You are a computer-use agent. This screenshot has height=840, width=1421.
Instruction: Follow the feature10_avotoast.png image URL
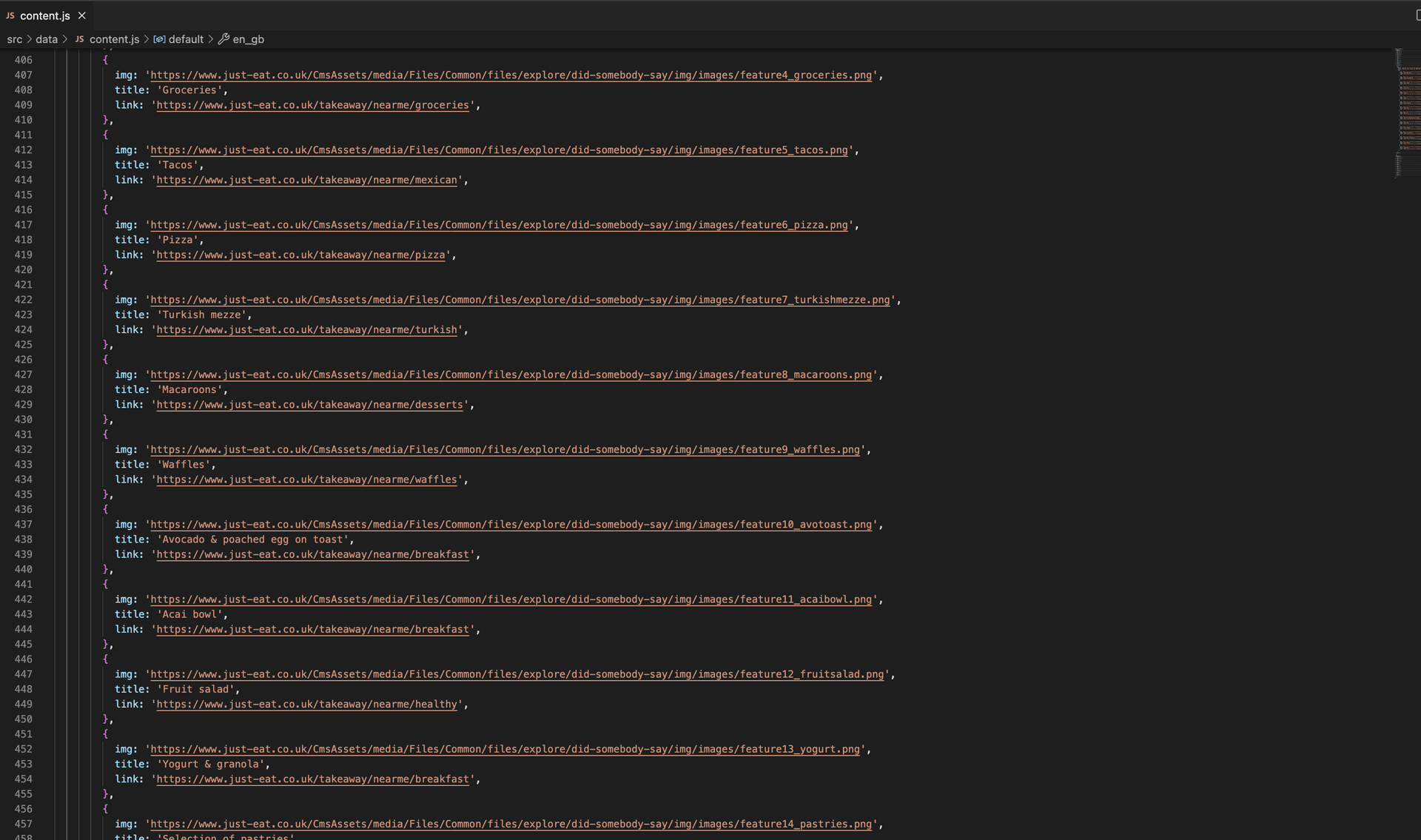coord(511,525)
